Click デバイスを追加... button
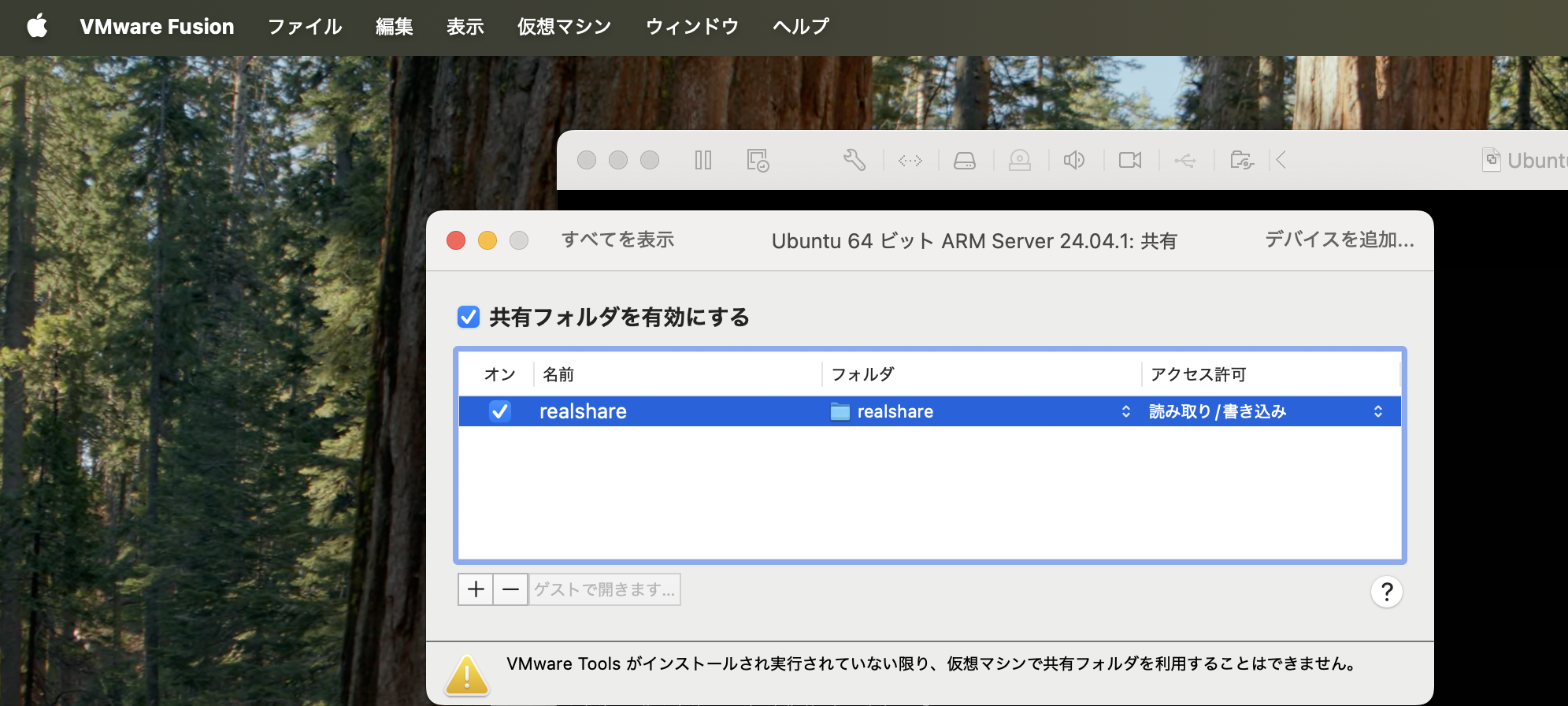This screenshot has height=706, width=1568. (1340, 240)
